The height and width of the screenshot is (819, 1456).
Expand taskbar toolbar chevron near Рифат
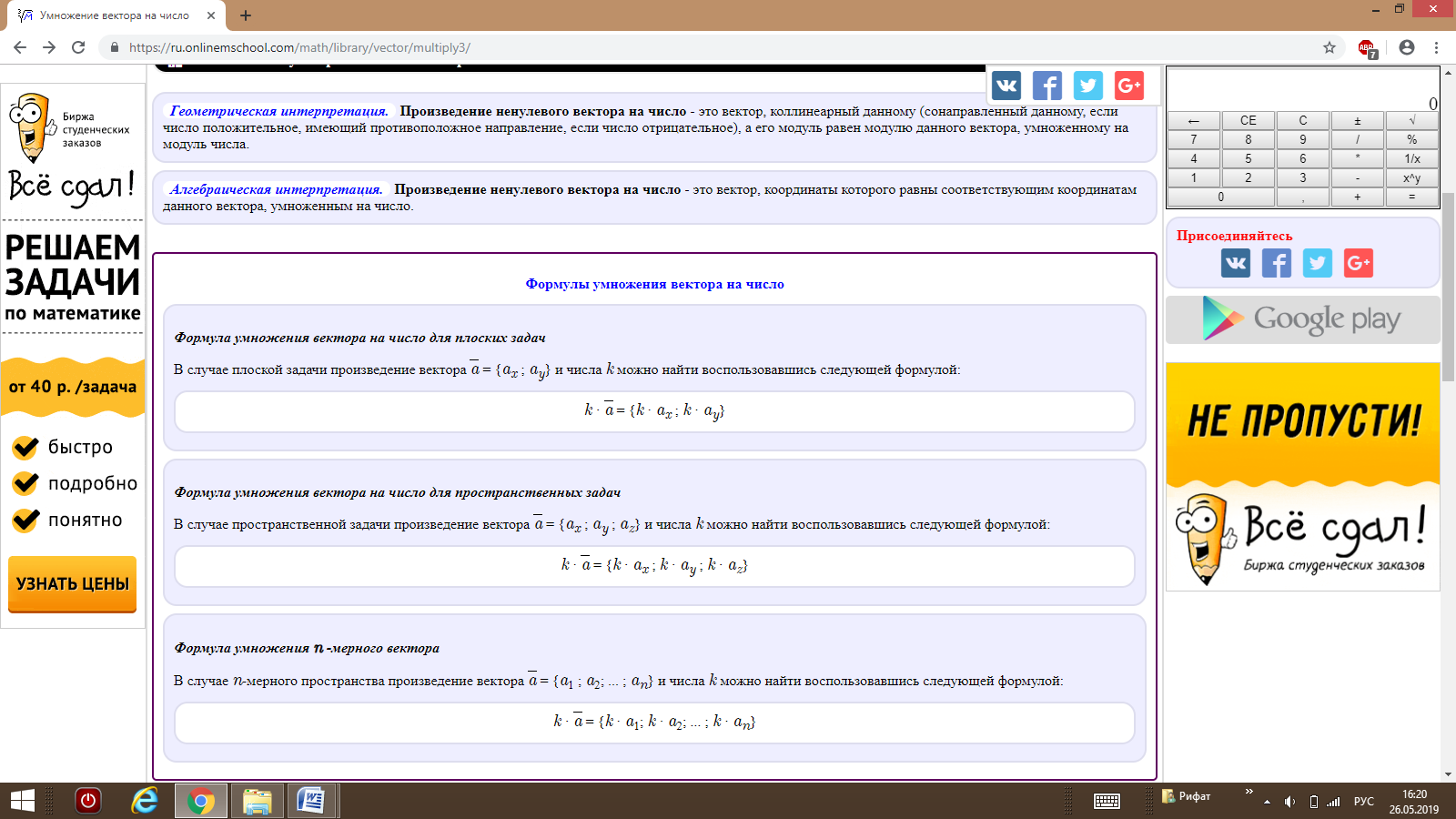pos(1249,792)
